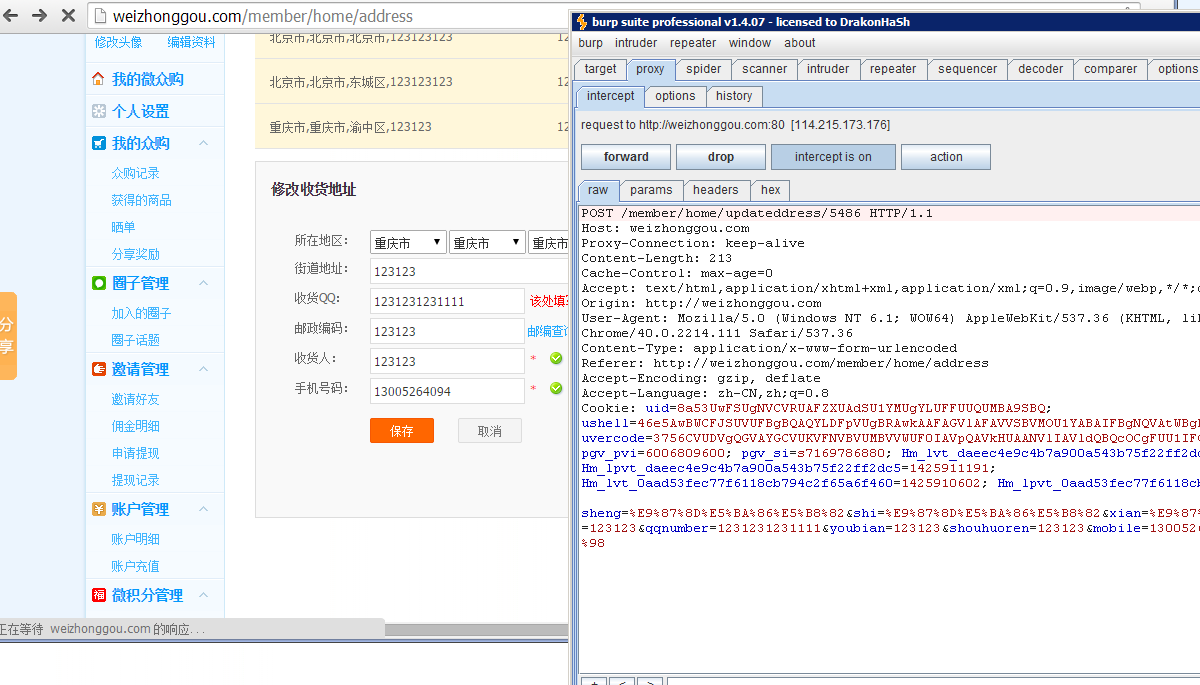Open 账户明细 sidebar link

coord(135,539)
